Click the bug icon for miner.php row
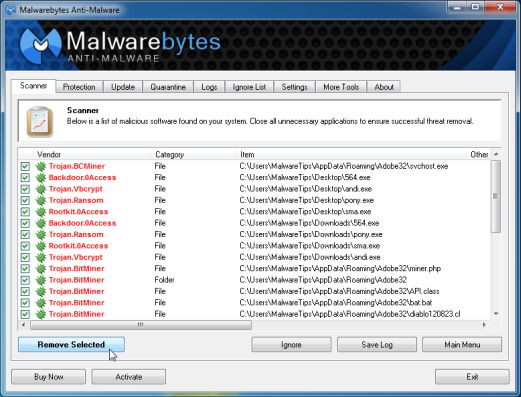This screenshot has height=397, width=521. tap(41, 269)
